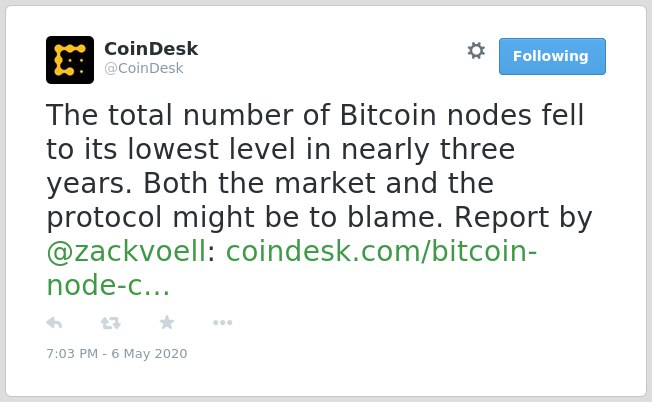652x402 pixels.
Task: Click the @CoinDesk handle
Action: tap(143, 68)
